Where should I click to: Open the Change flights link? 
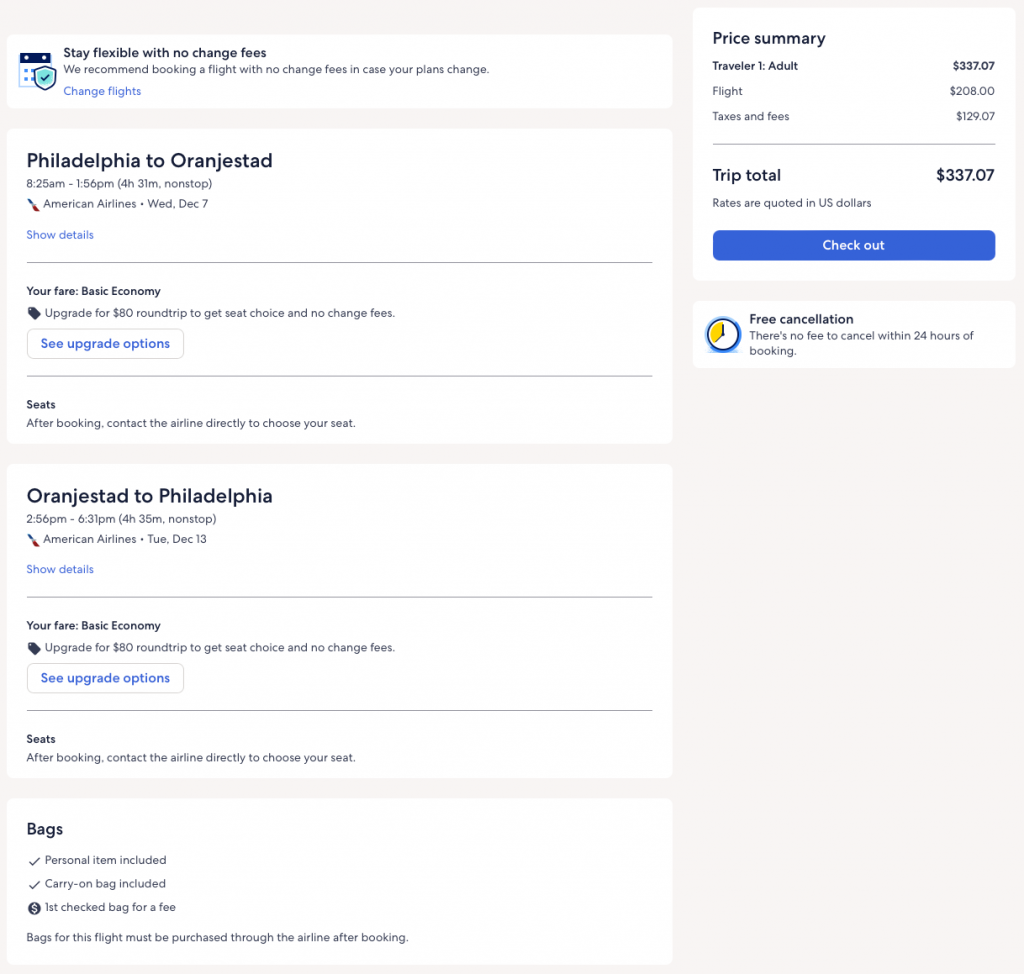(x=102, y=91)
